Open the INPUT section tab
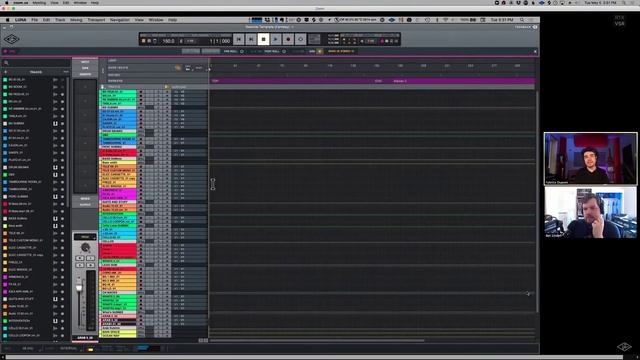This screenshot has height=360, width=640. (85, 62)
